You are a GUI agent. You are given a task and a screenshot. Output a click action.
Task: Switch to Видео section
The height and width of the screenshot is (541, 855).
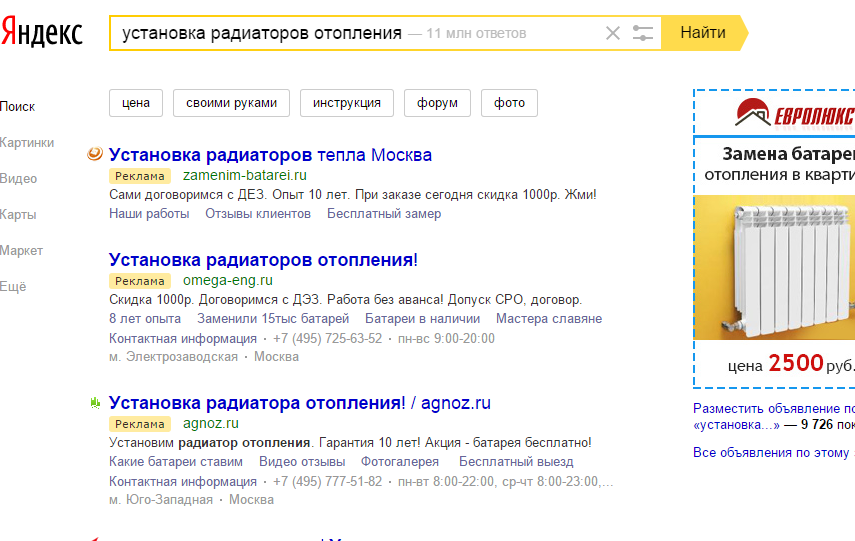coord(19,179)
